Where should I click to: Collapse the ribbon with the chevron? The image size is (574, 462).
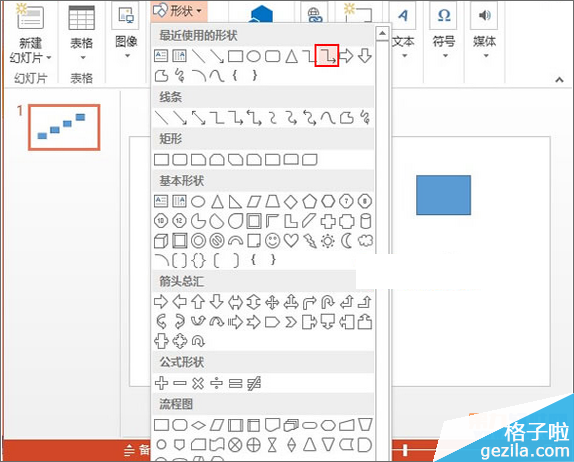[x=559, y=79]
